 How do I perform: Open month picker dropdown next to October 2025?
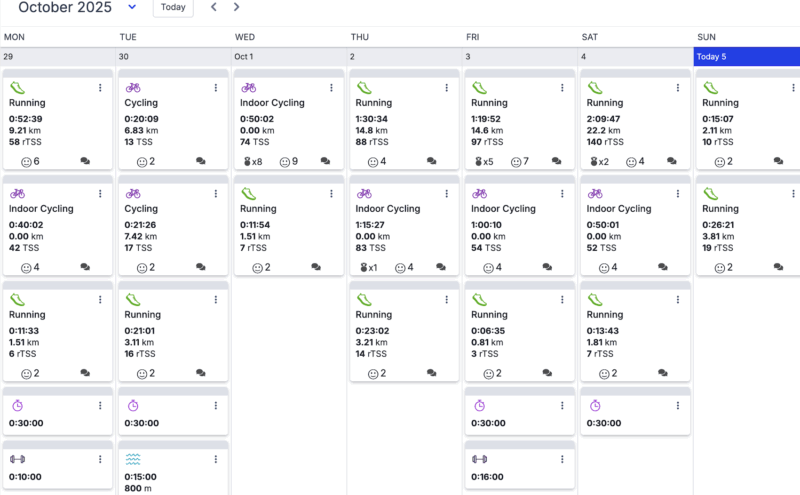[x=132, y=7]
